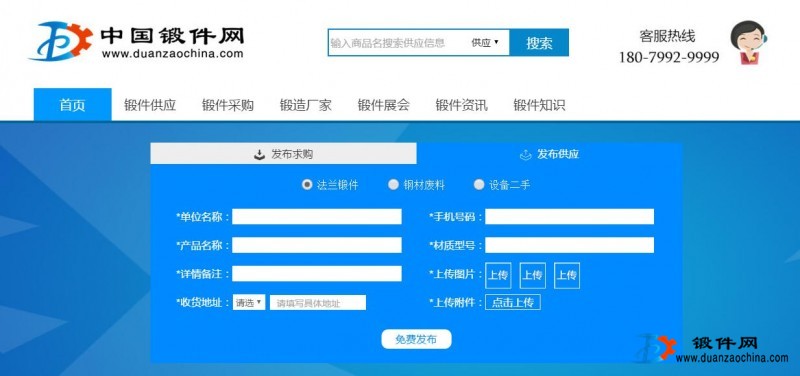Screen dimensions: 800x376
Task: Click the third 上传 image button
Action: [567, 275]
